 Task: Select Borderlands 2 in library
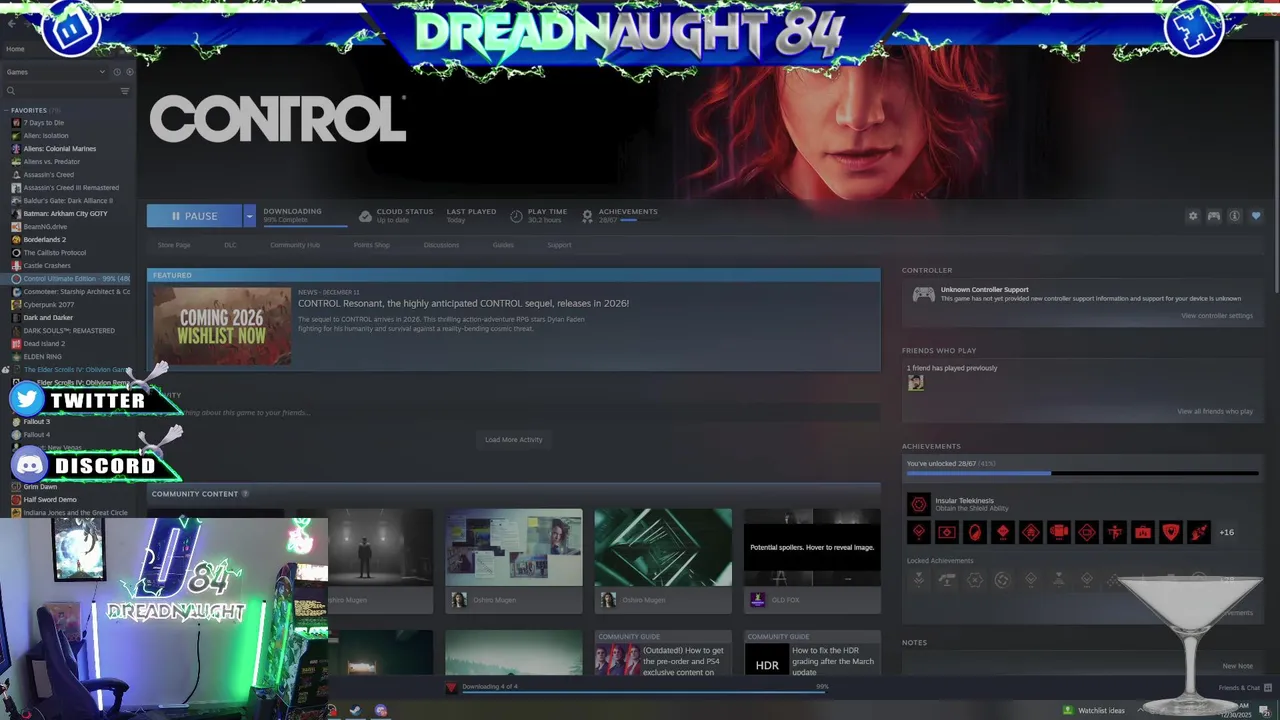pyautogui.click(x=44, y=240)
